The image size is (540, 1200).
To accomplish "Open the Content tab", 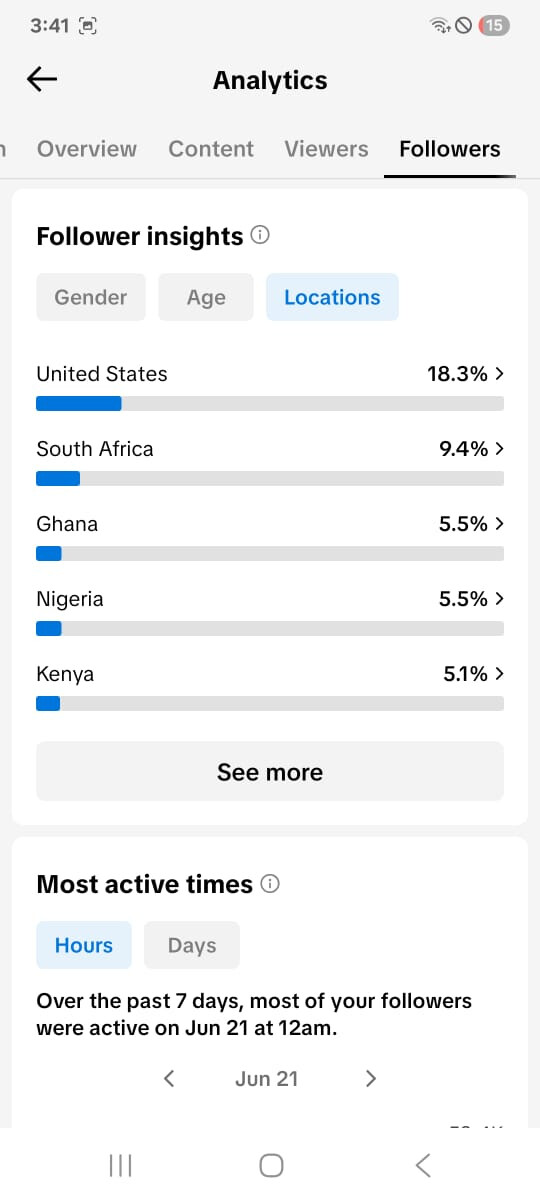I will 211,149.
